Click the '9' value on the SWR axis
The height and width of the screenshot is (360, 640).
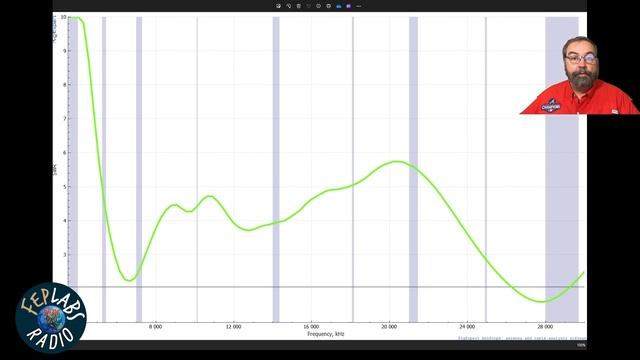coord(64,51)
